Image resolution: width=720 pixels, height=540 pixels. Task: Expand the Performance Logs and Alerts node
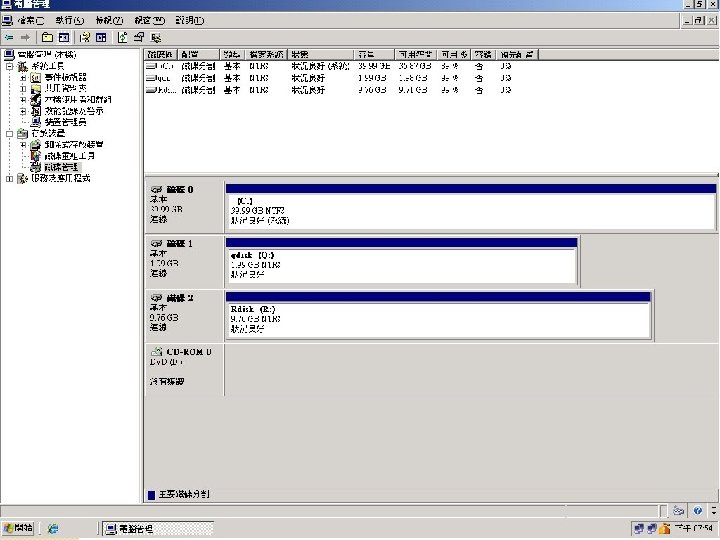23,111
